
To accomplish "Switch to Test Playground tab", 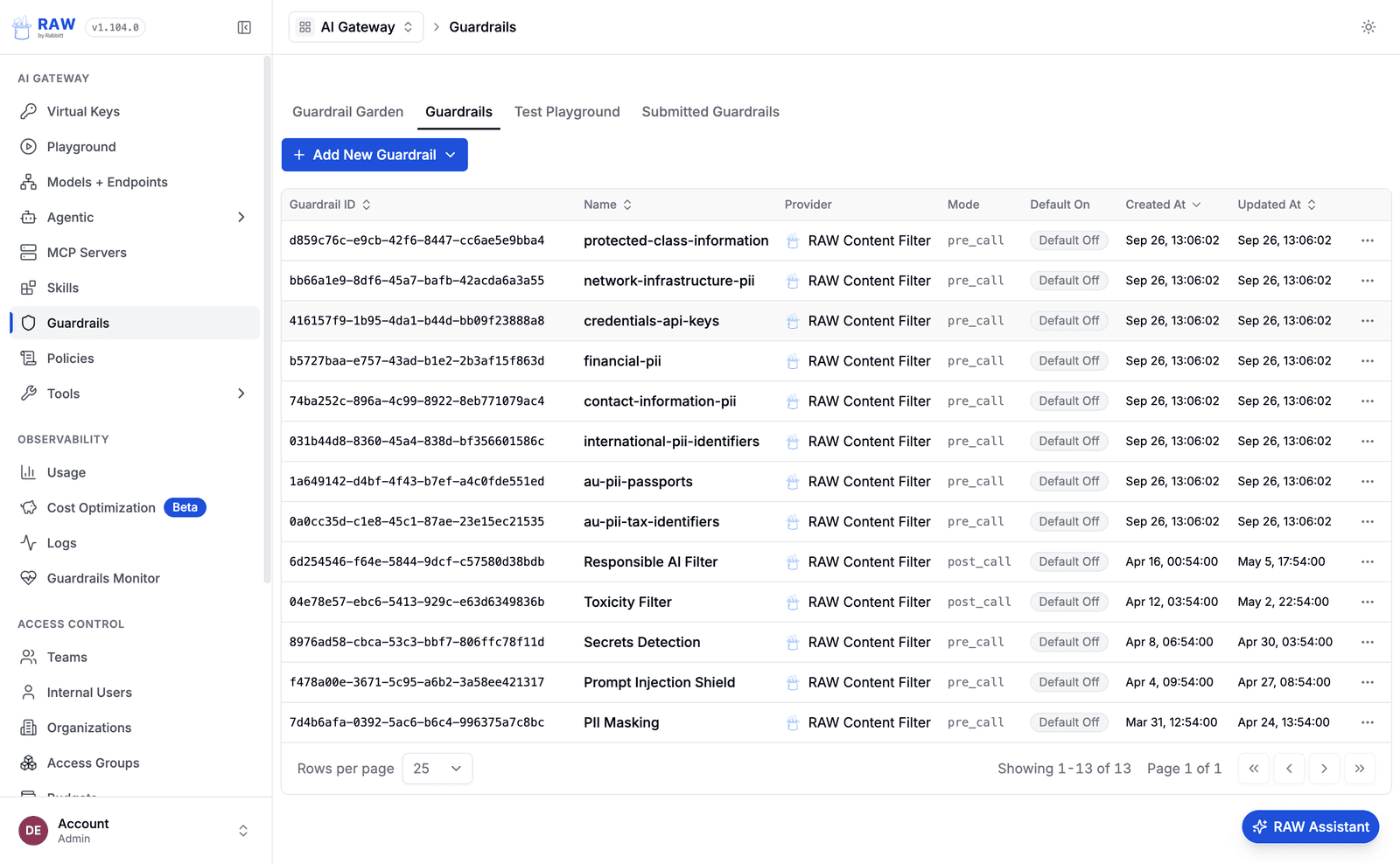I will click(x=567, y=112).
